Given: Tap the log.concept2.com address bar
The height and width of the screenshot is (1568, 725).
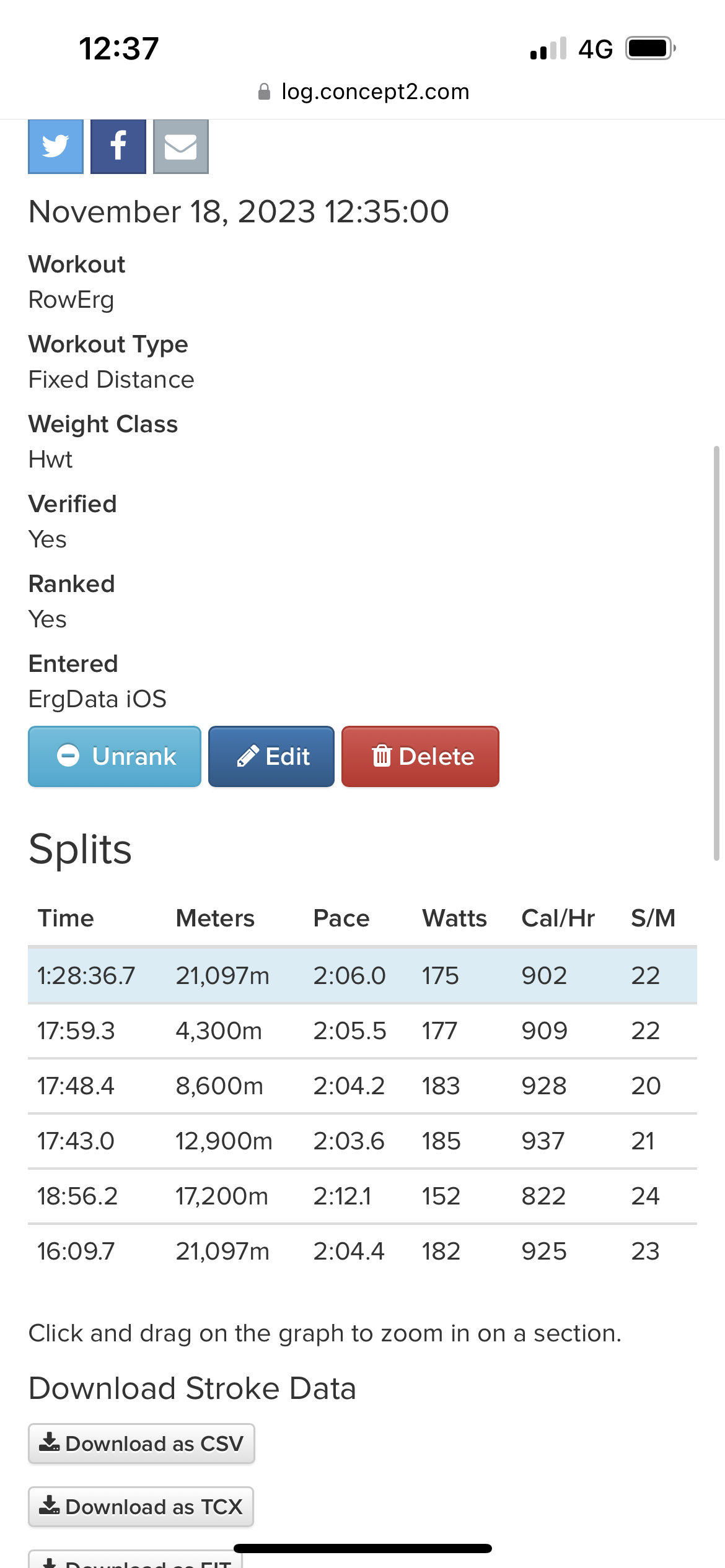Looking at the screenshot, I should click(x=363, y=92).
